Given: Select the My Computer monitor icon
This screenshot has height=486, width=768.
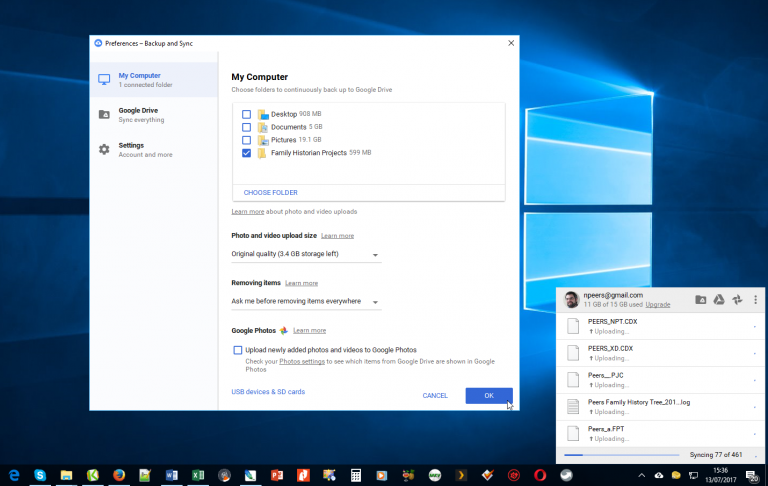Looking at the screenshot, I should tap(104, 79).
